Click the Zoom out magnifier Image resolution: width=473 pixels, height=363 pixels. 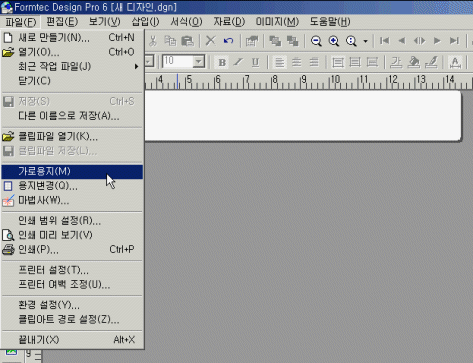[x=316, y=41]
